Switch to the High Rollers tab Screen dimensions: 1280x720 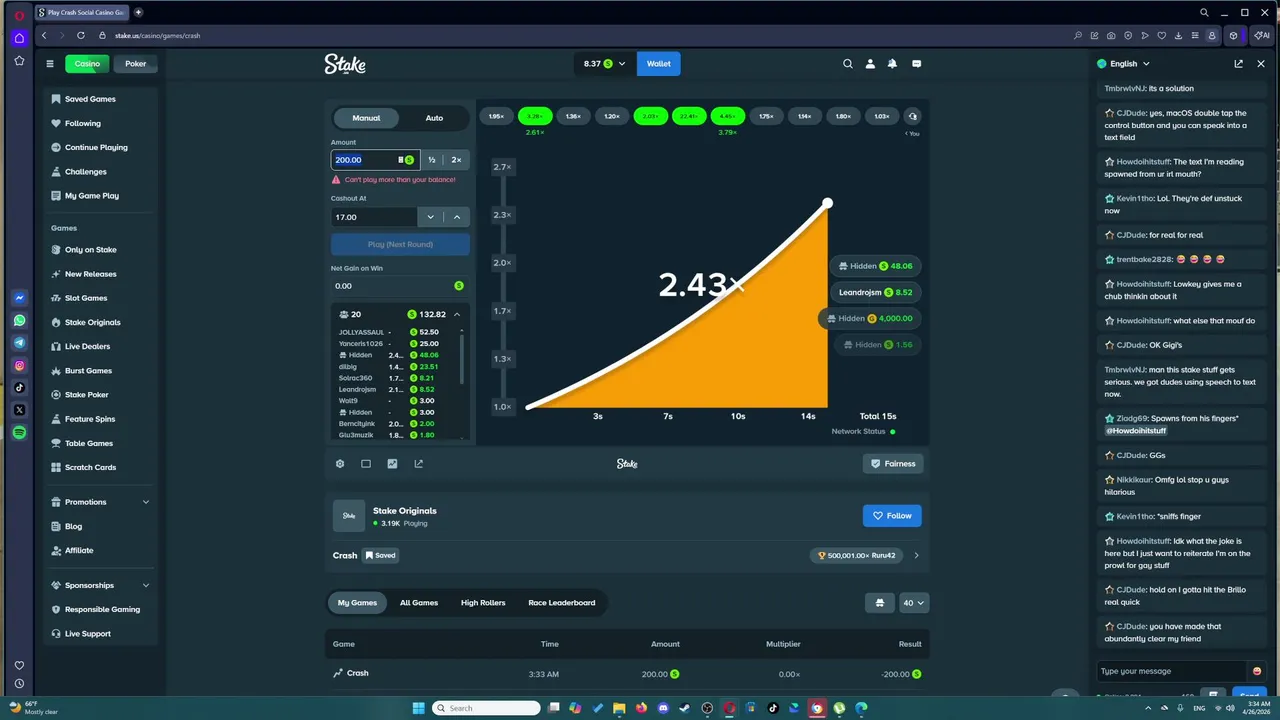click(x=483, y=603)
